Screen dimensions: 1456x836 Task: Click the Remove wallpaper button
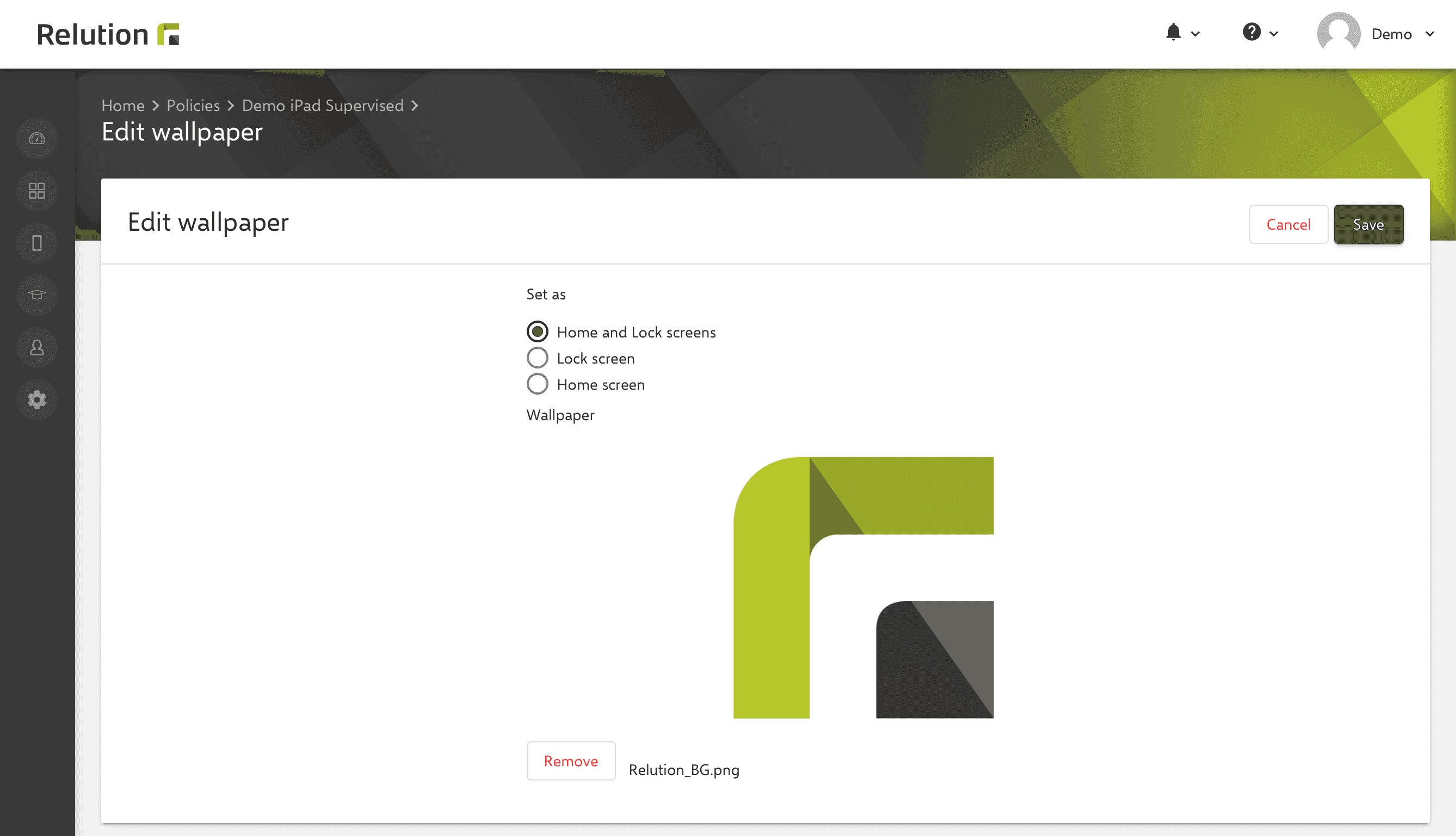(x=570, y=760)
